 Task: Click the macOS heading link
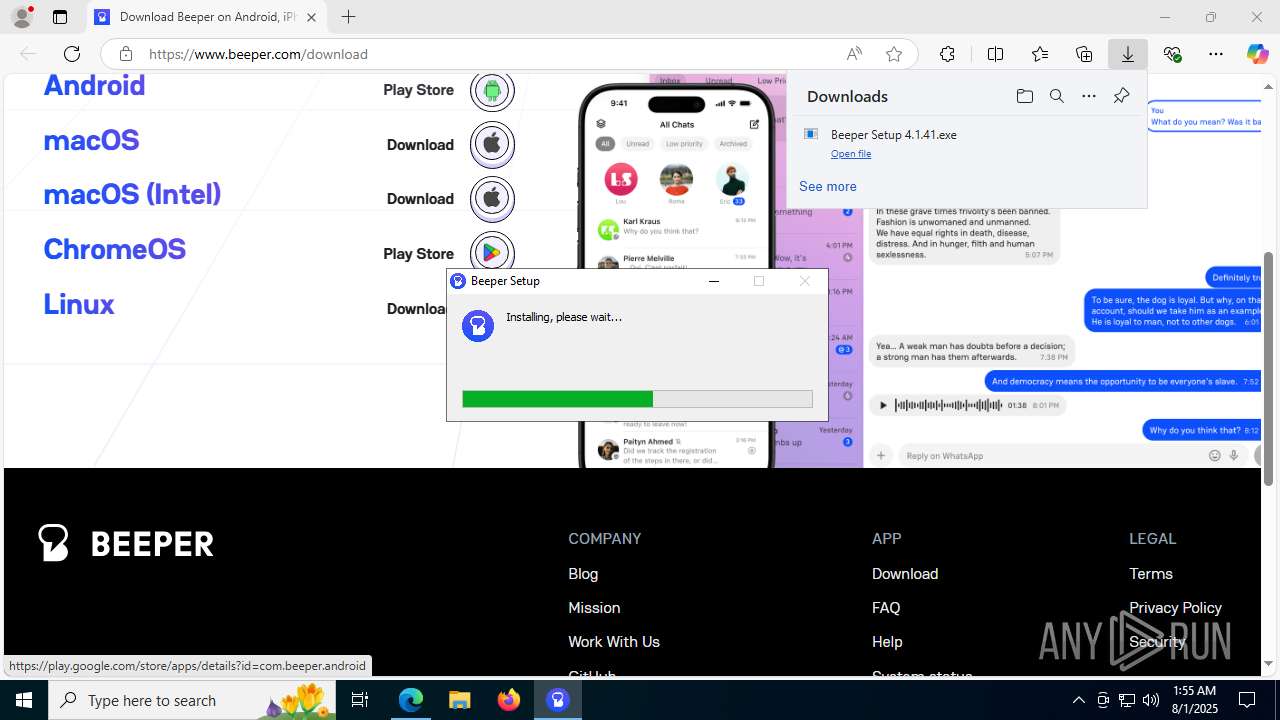pos(91,140)
